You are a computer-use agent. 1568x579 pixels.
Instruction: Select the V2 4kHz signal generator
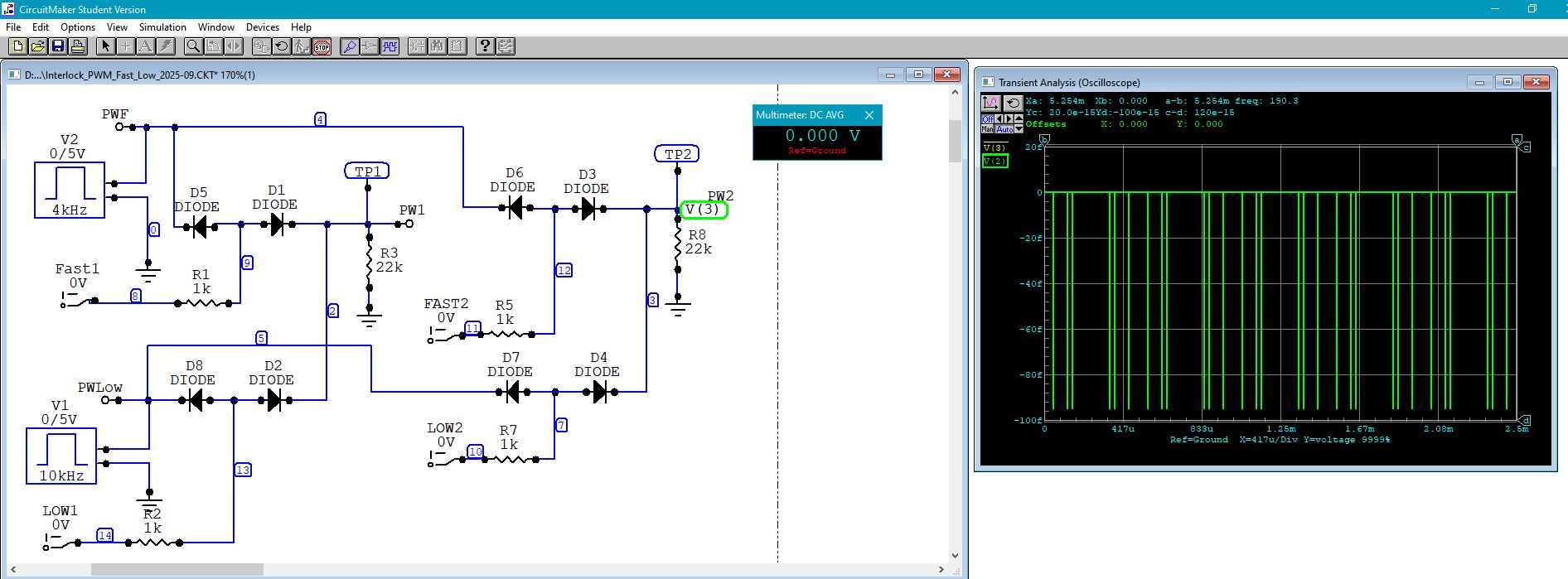tap(70, 190)
